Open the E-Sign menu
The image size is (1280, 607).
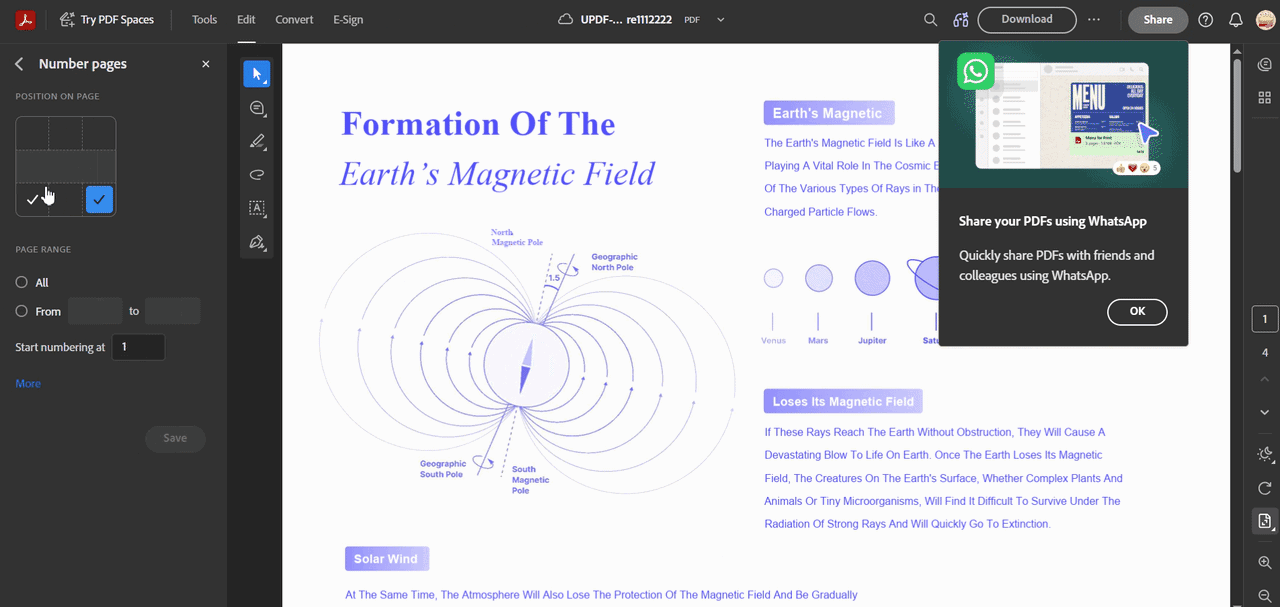(x=348, y=20)
